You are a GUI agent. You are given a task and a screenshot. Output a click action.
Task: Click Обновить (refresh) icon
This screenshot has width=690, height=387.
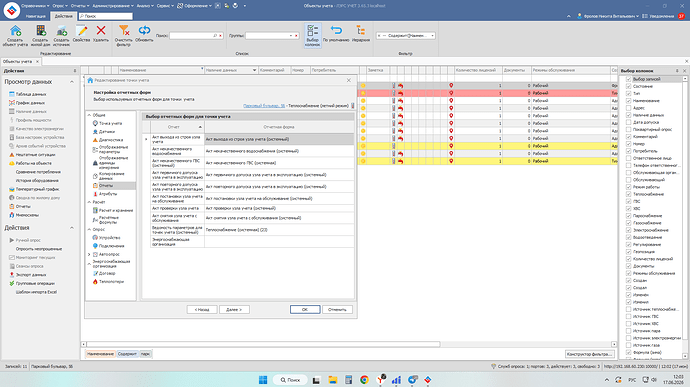(x=144, y=34)
